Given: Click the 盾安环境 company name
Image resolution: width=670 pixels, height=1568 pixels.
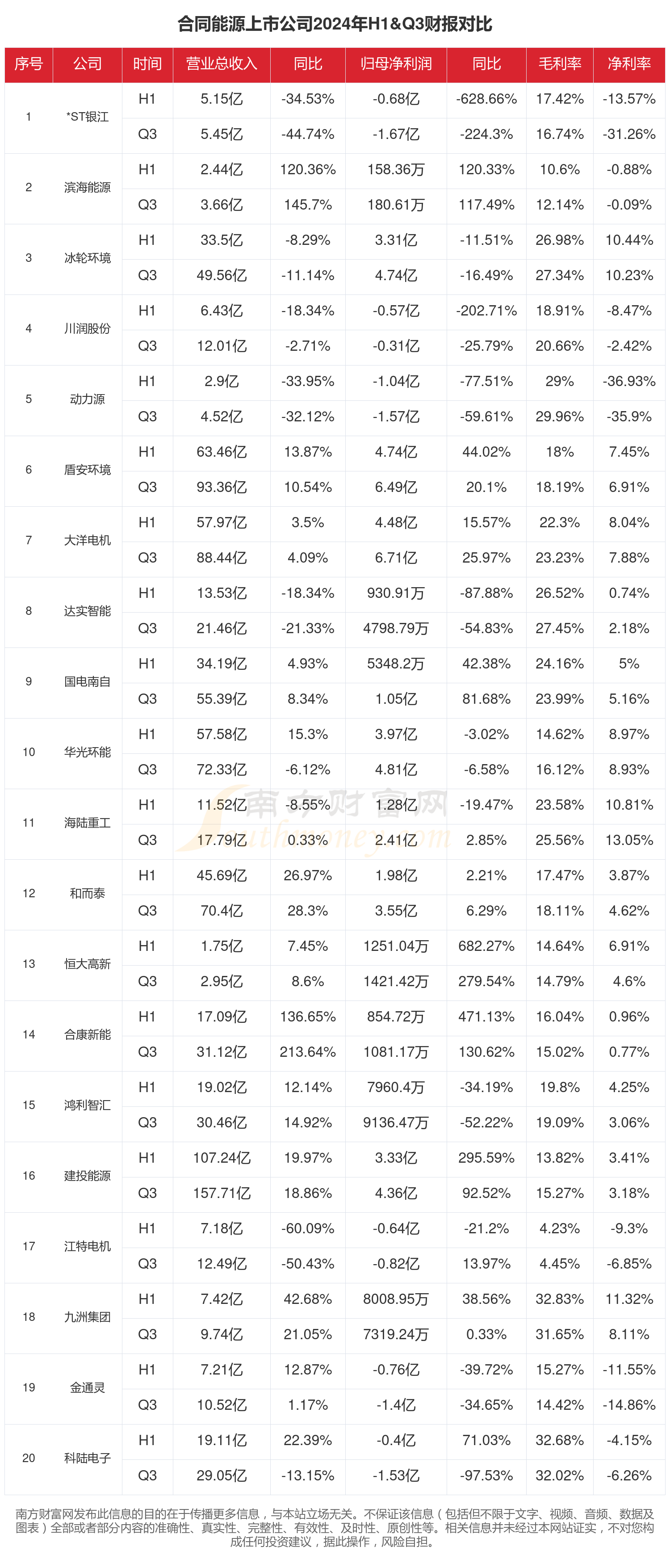Looking at the screenshot, I should 87,470.
